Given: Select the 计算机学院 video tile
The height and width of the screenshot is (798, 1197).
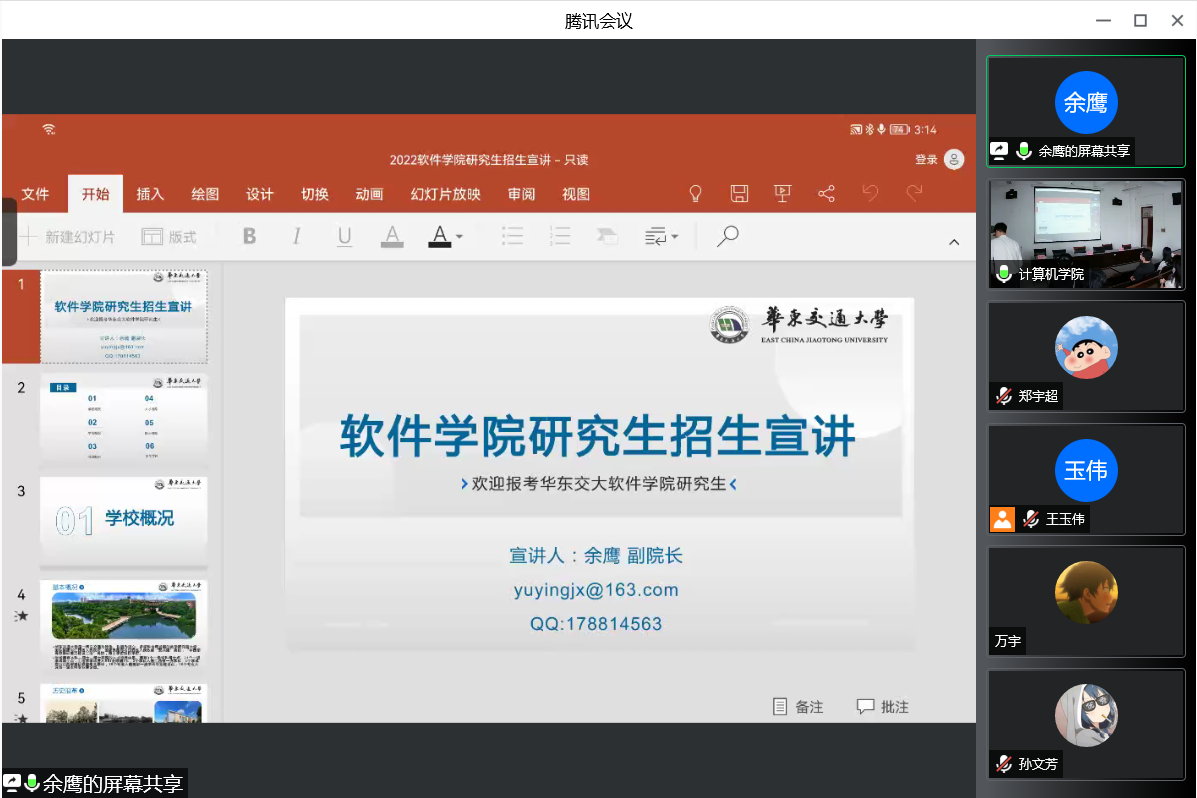Looking at the screenshot, I should pos(1086,234).
